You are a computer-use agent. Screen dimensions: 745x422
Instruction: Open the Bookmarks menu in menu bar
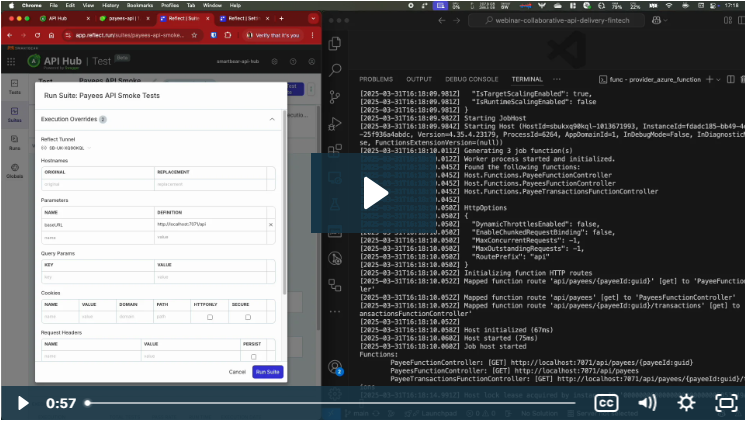pos(140,5)
